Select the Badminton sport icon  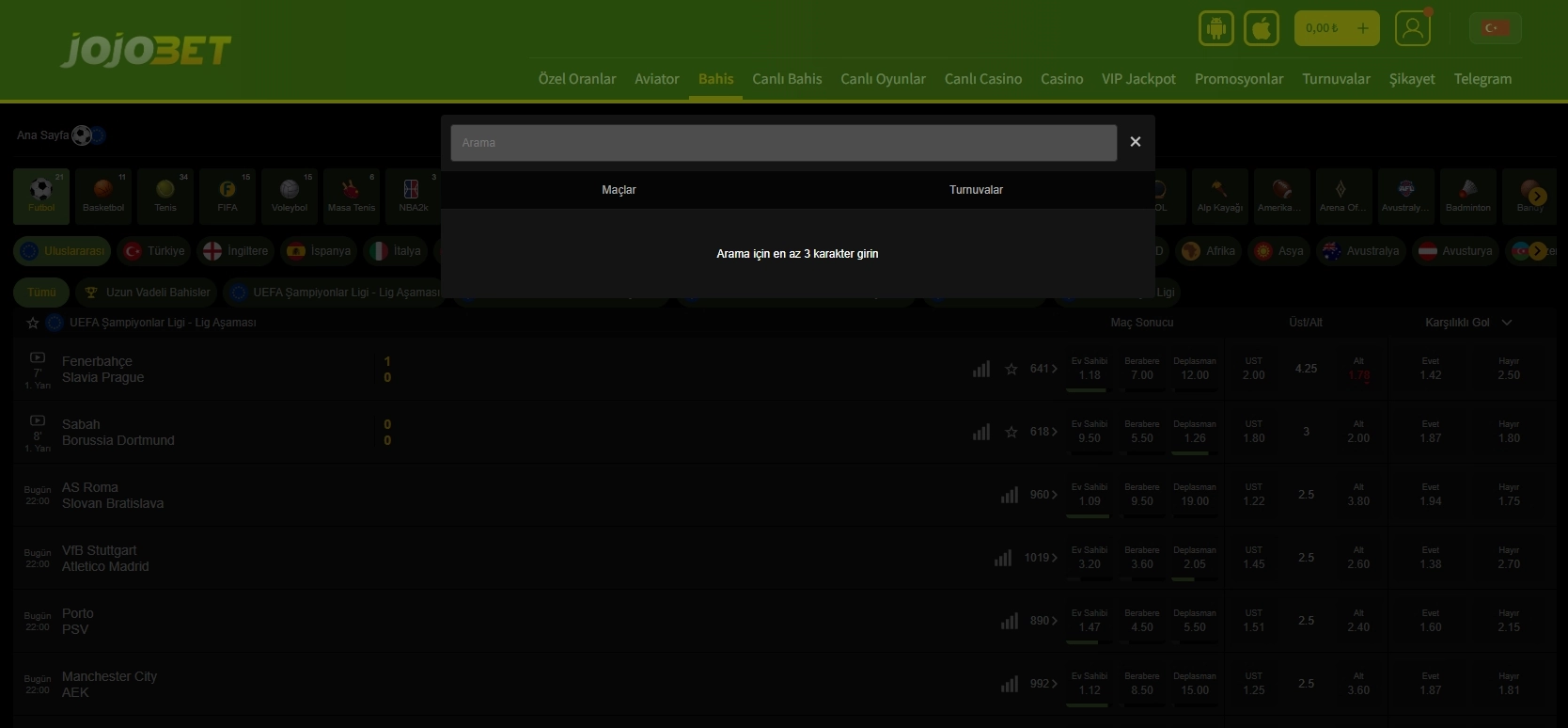coord(1468,197)
